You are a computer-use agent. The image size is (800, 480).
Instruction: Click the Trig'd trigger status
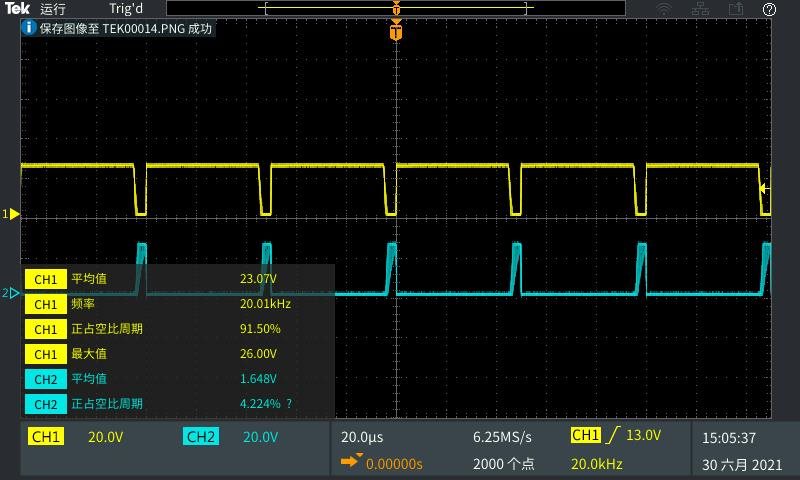pos(126,9)
